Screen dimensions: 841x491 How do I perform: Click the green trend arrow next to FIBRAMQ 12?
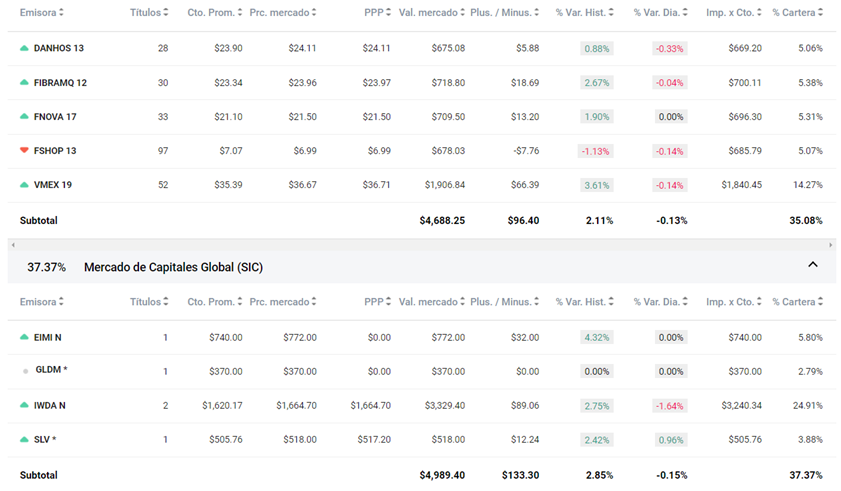point(24,83)
